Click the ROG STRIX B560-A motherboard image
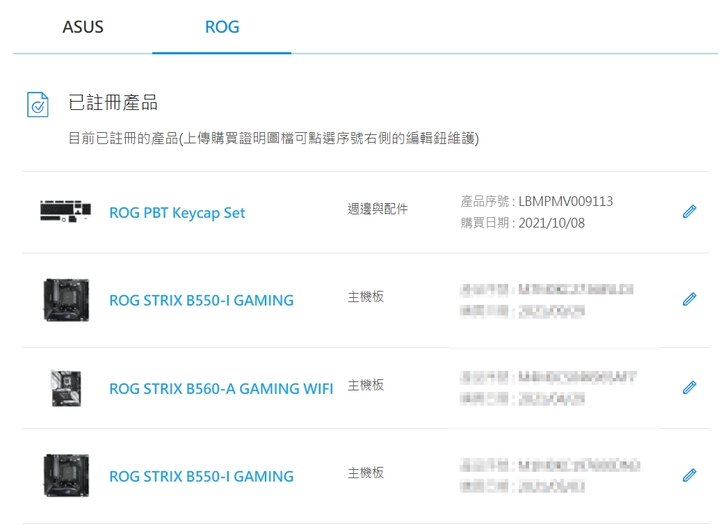 [x=66, y=387]
